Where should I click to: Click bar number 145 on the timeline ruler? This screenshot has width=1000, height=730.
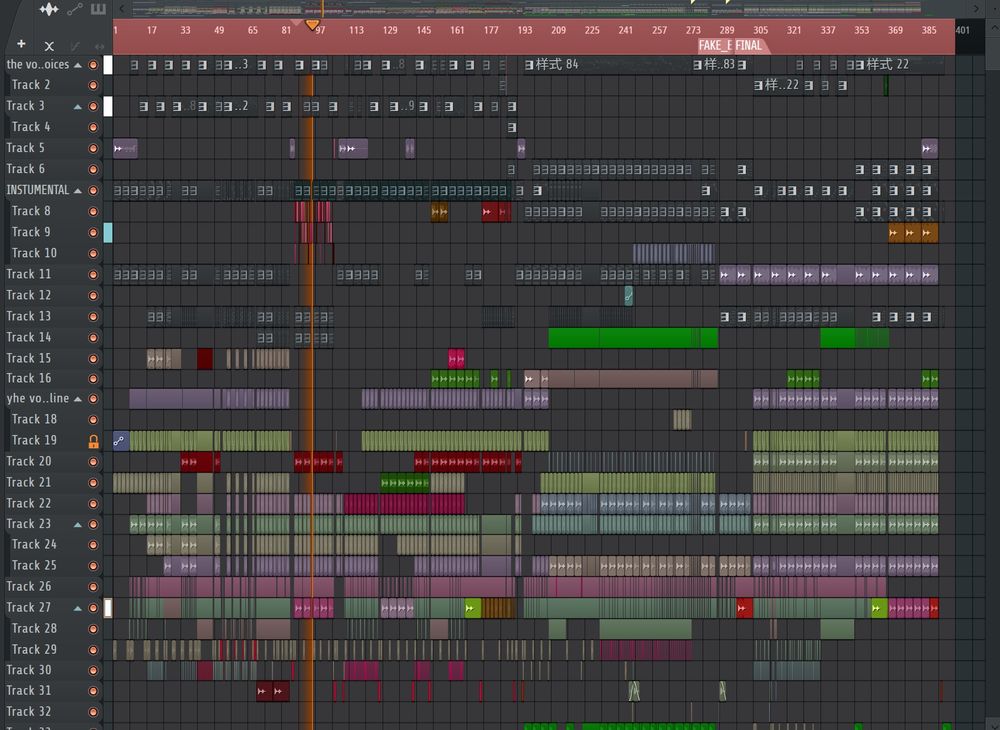(423, 30)
